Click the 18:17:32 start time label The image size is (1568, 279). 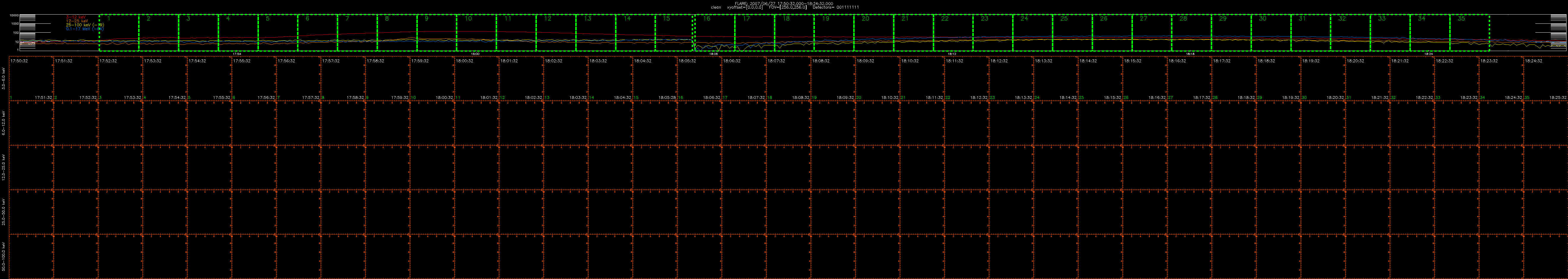[x=1221, y=61]
